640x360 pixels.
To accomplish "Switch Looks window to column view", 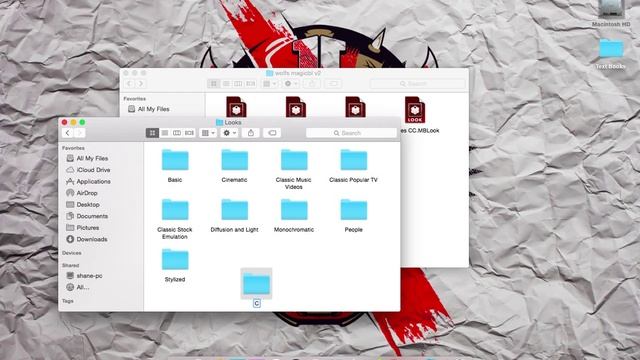I will (177, 133).
